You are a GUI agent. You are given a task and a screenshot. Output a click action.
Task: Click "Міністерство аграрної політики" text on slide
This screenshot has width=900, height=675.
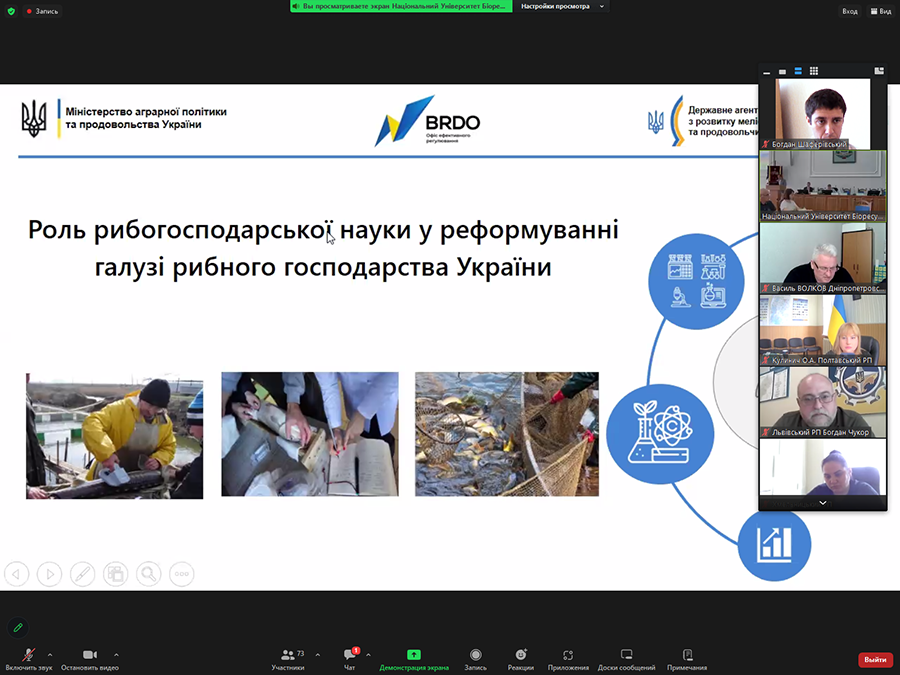(146, 111)
